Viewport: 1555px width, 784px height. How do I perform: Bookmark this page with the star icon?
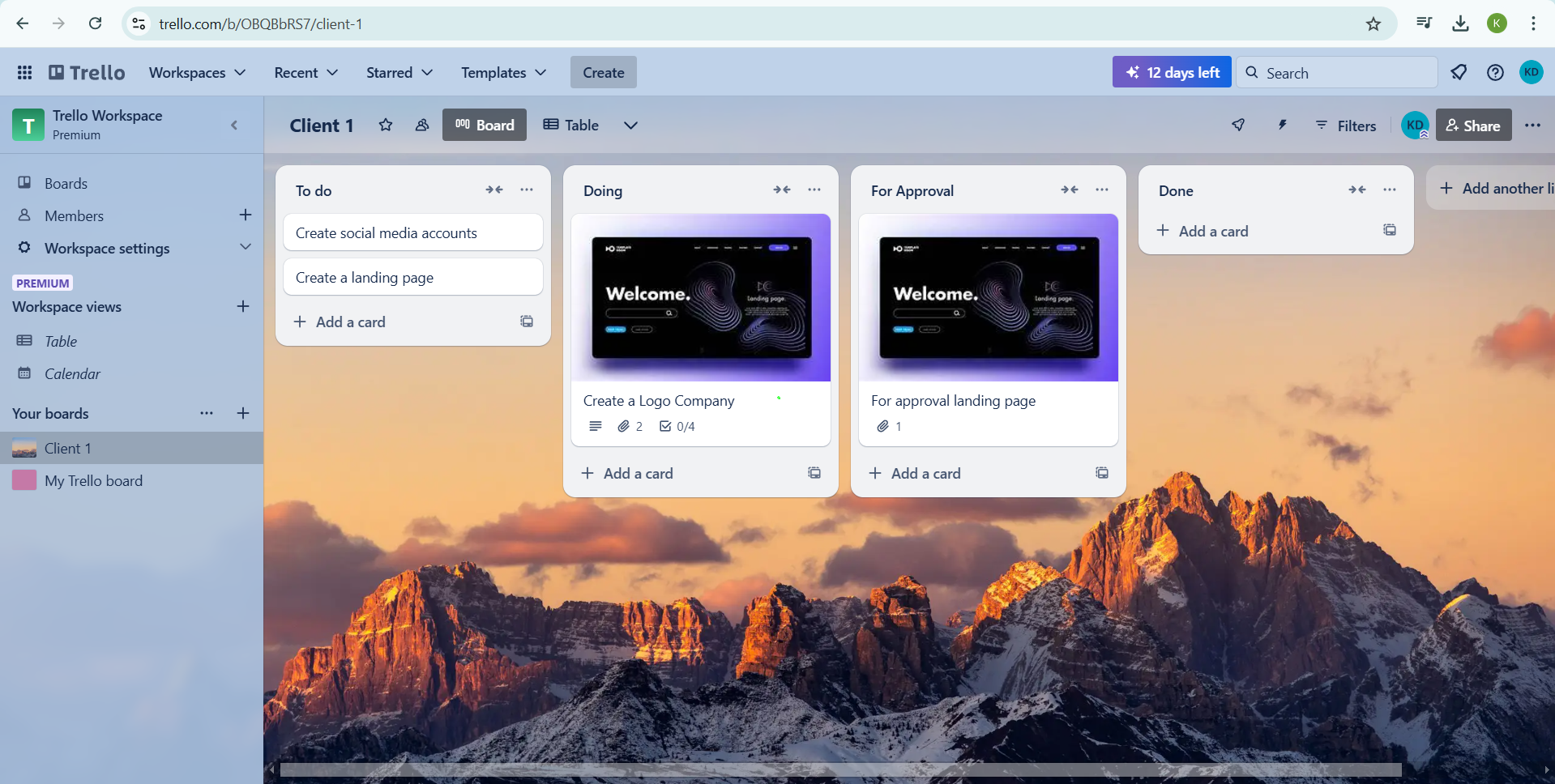click(x=1373, y=23)
